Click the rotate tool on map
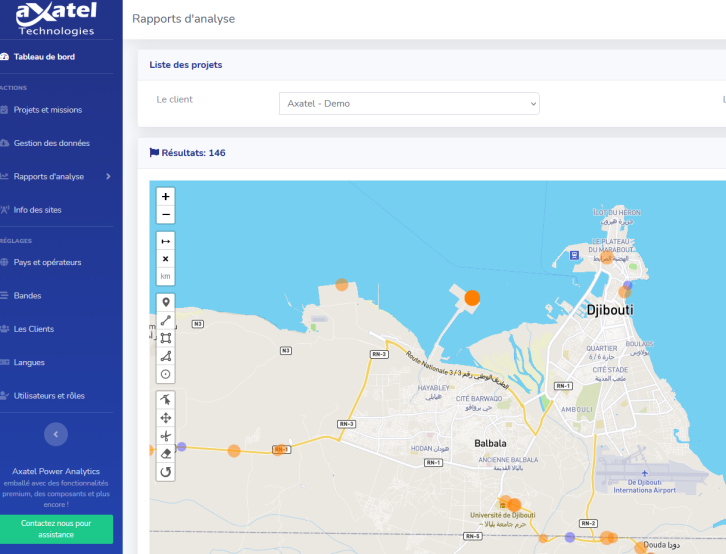 [166, 471]
